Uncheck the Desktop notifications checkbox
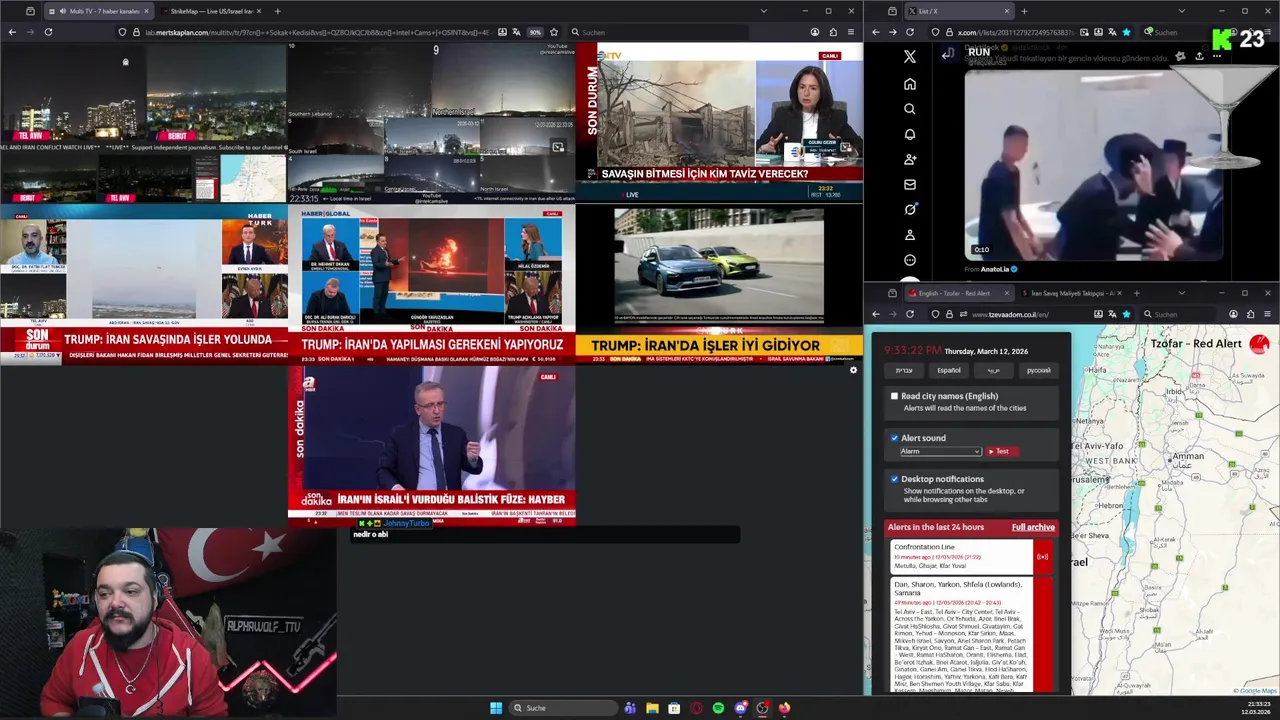Viewport: 1280px width, 720px height. coord(894,479)
